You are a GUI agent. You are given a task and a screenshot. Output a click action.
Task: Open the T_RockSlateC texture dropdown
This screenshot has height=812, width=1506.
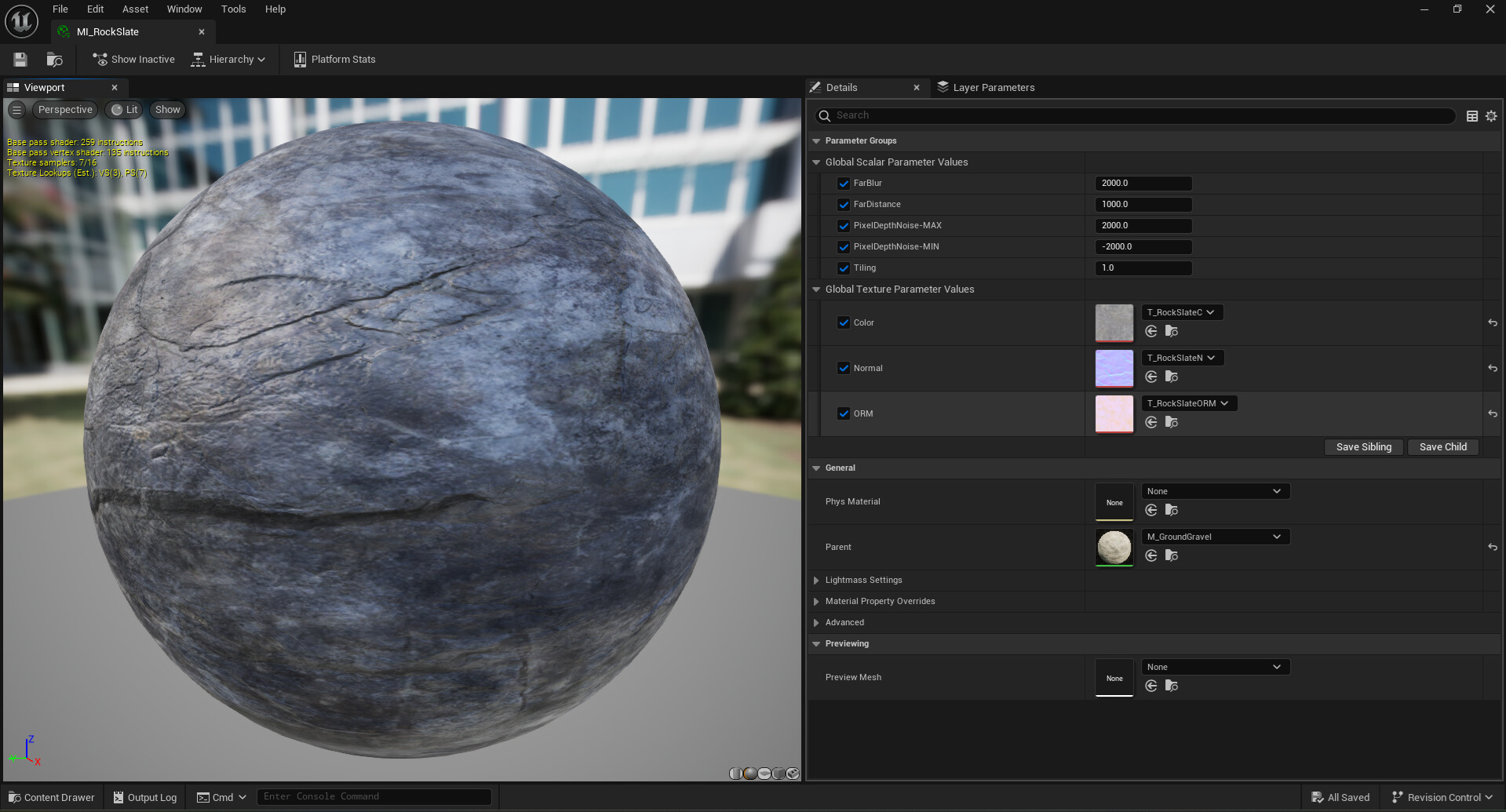(1181, 311)
